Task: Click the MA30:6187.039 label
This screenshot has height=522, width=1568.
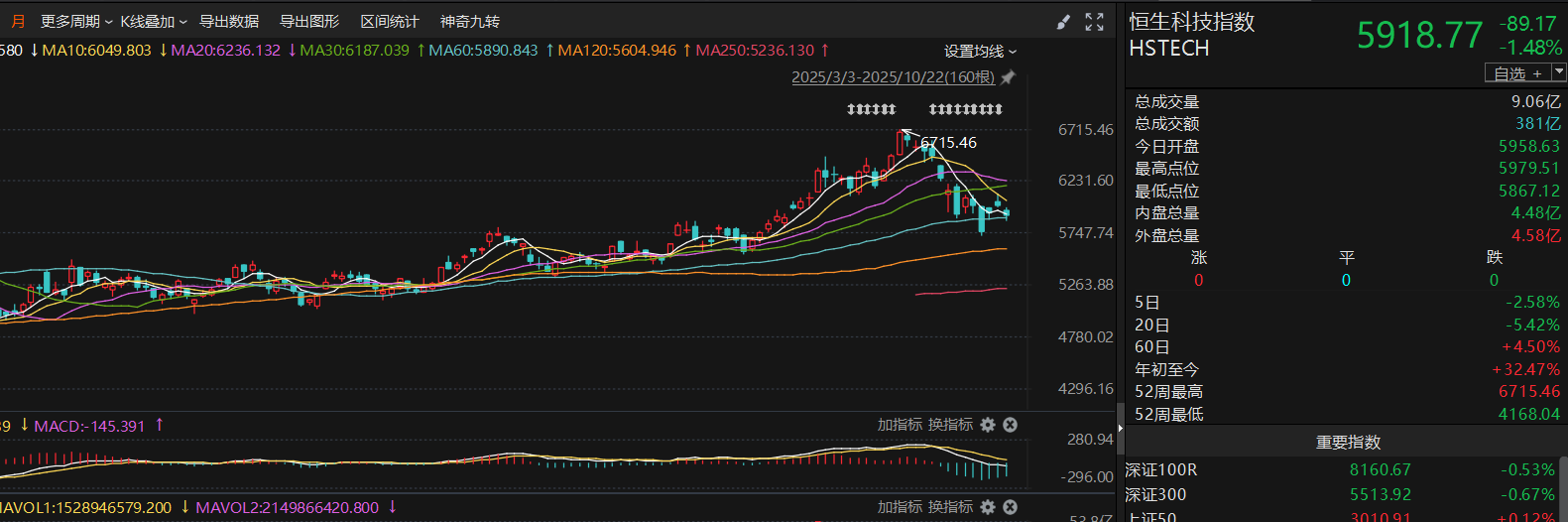Action: tap(355, 51)
